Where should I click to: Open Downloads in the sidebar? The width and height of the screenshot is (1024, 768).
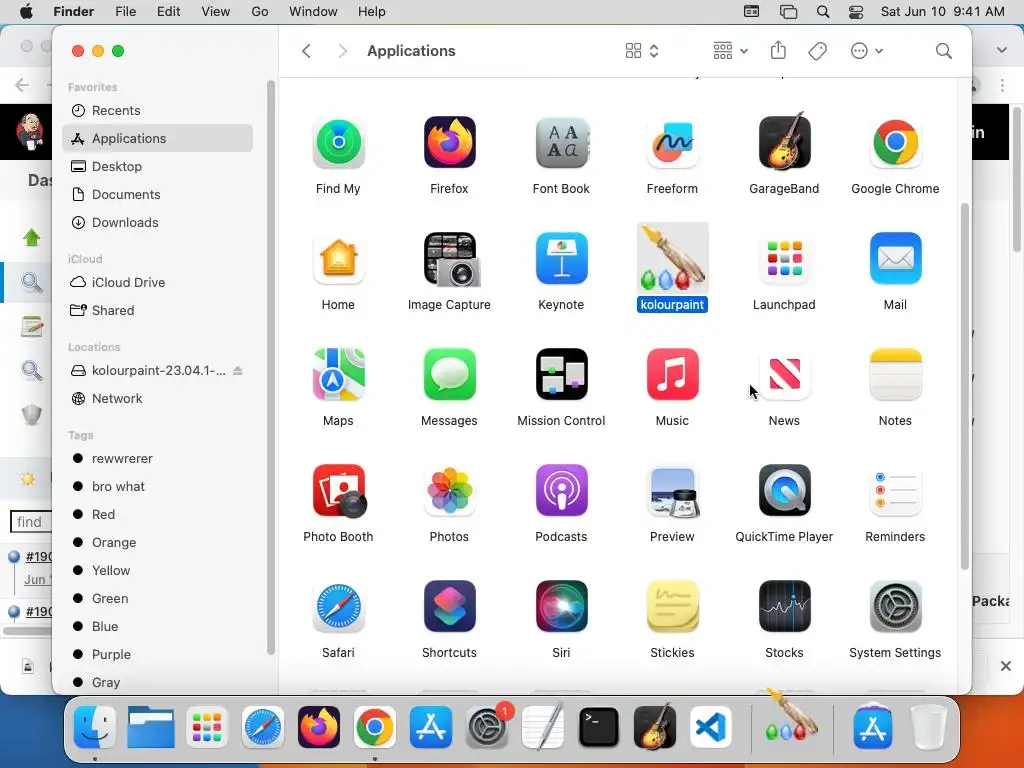point(157,223)
